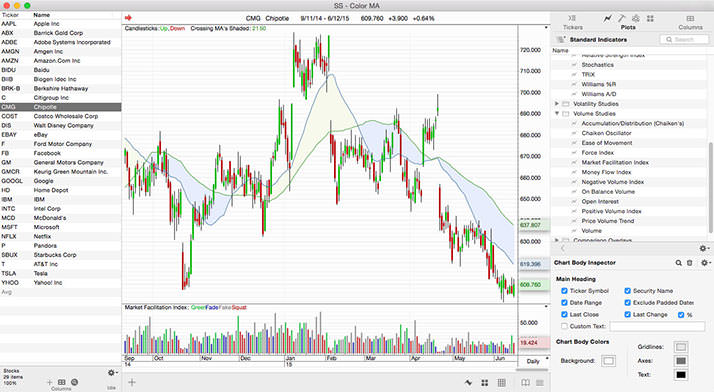Screen dimensions: 714x392
Task: Click the magnifier icon in Chart Body Inspector
Action: (678, 263)
